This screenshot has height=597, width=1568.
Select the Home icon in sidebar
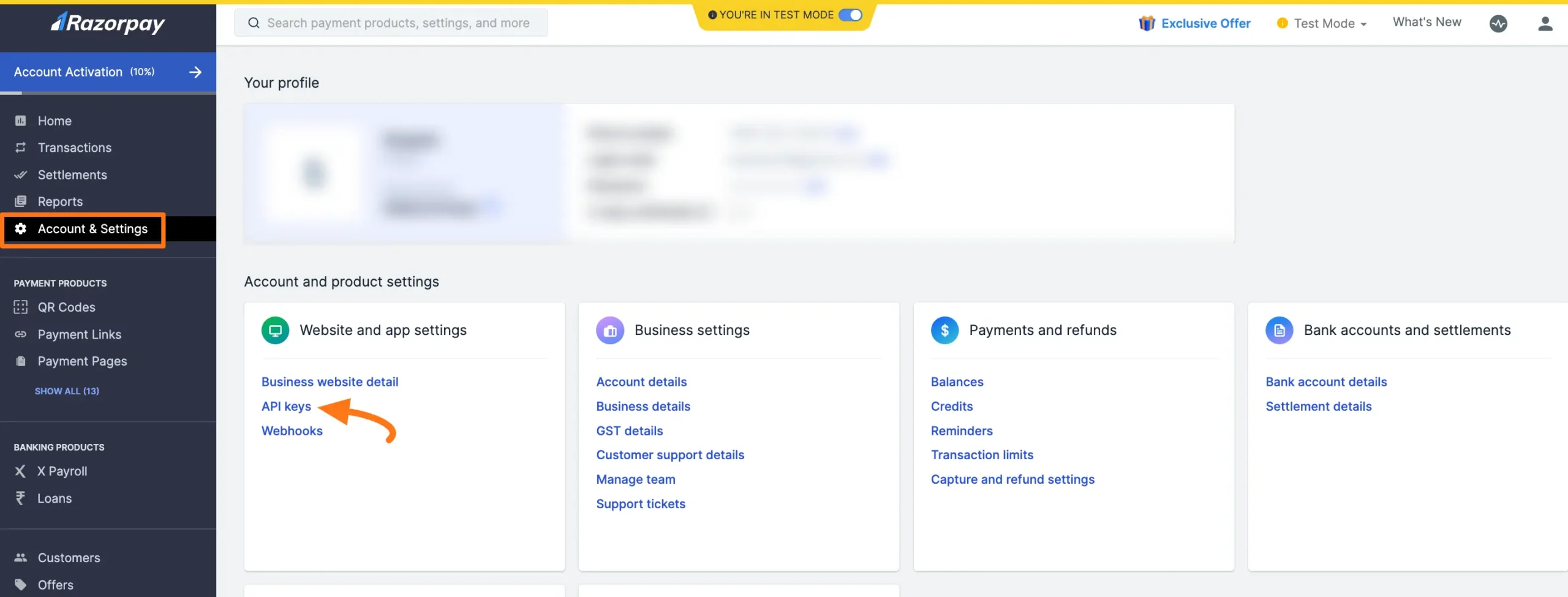tap(20, 121)
